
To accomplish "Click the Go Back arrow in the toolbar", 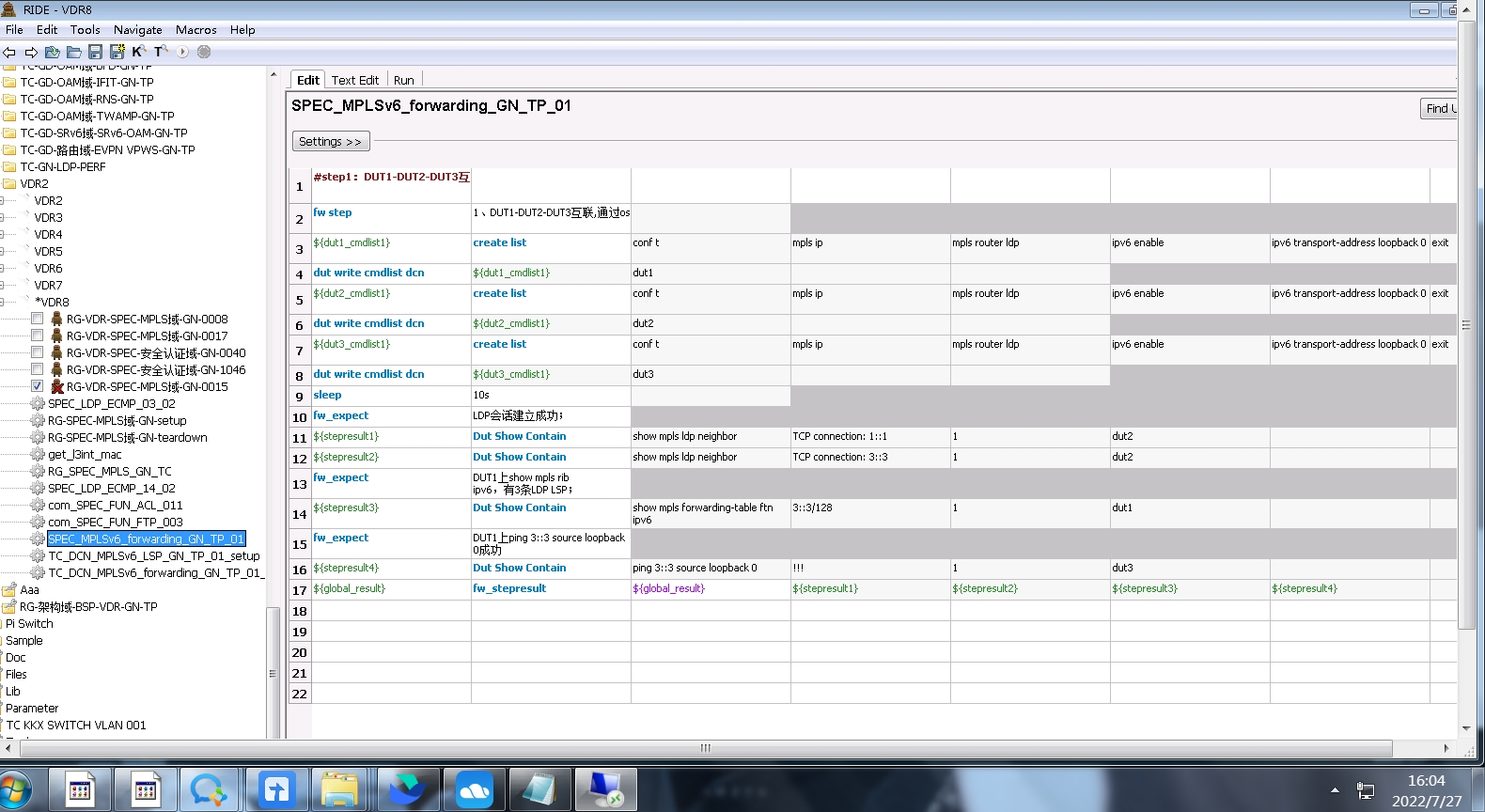I will pyautogui.click(x=9, y=52).
